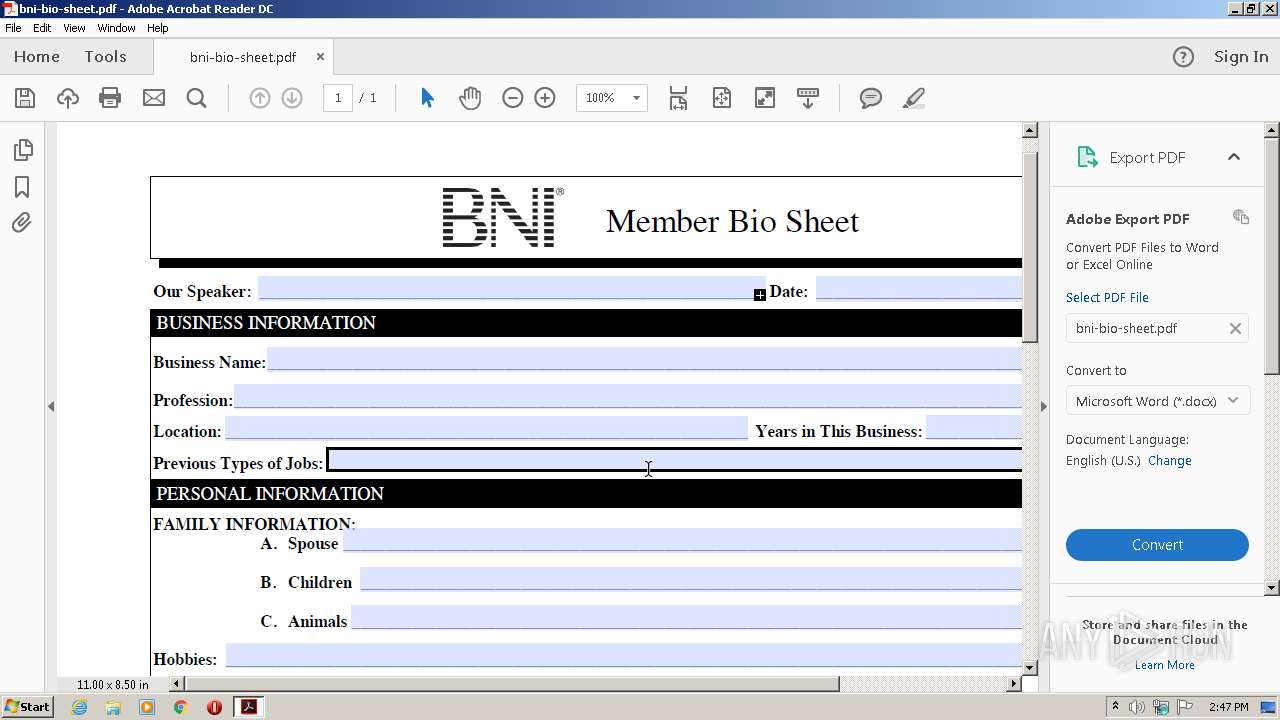This screenshot has height=720, width=1280.
Task: Open Chrome from the taskbar
Action: tap(180, 707)
